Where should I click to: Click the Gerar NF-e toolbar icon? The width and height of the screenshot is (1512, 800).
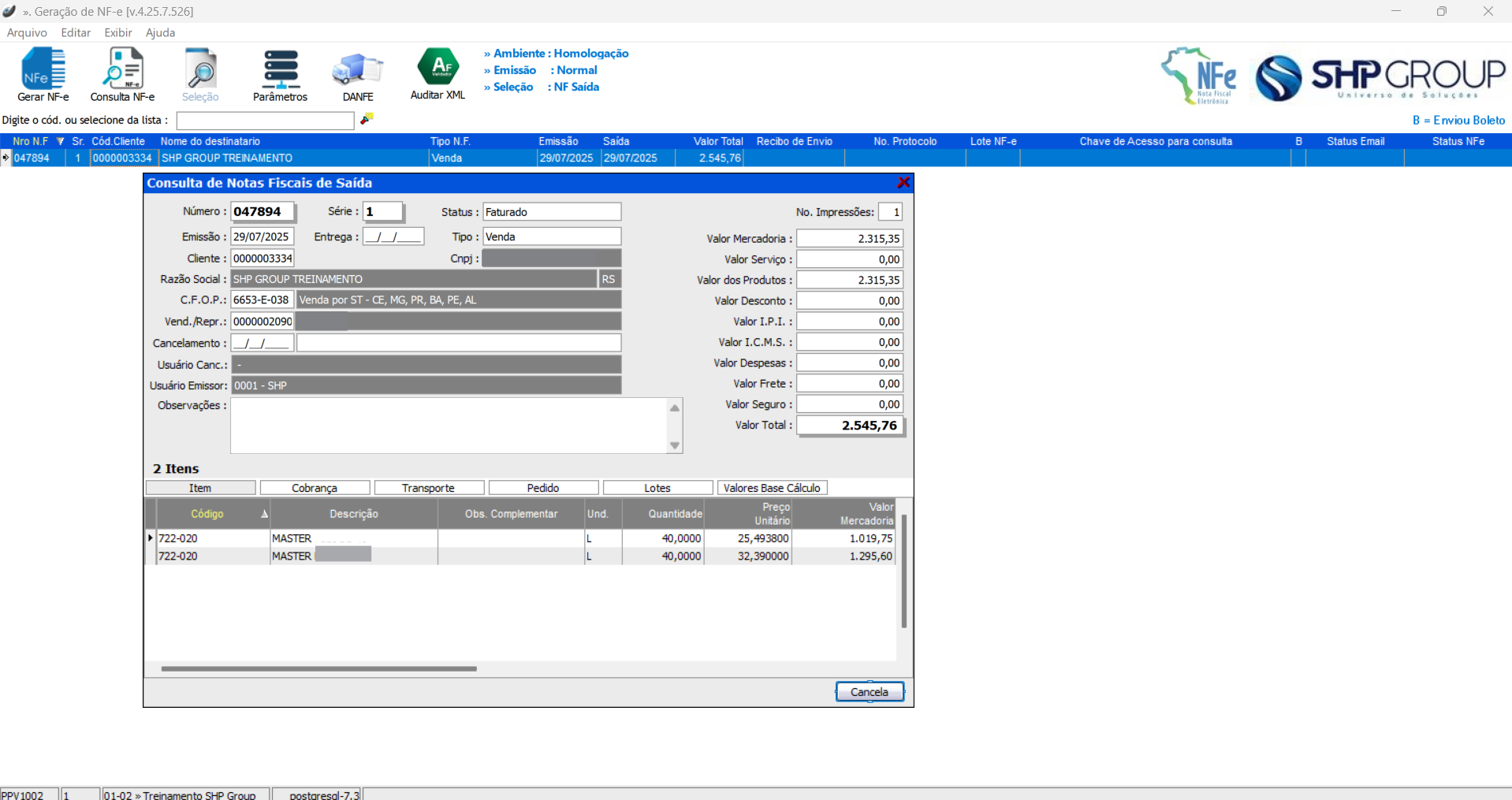click(43, 74)
